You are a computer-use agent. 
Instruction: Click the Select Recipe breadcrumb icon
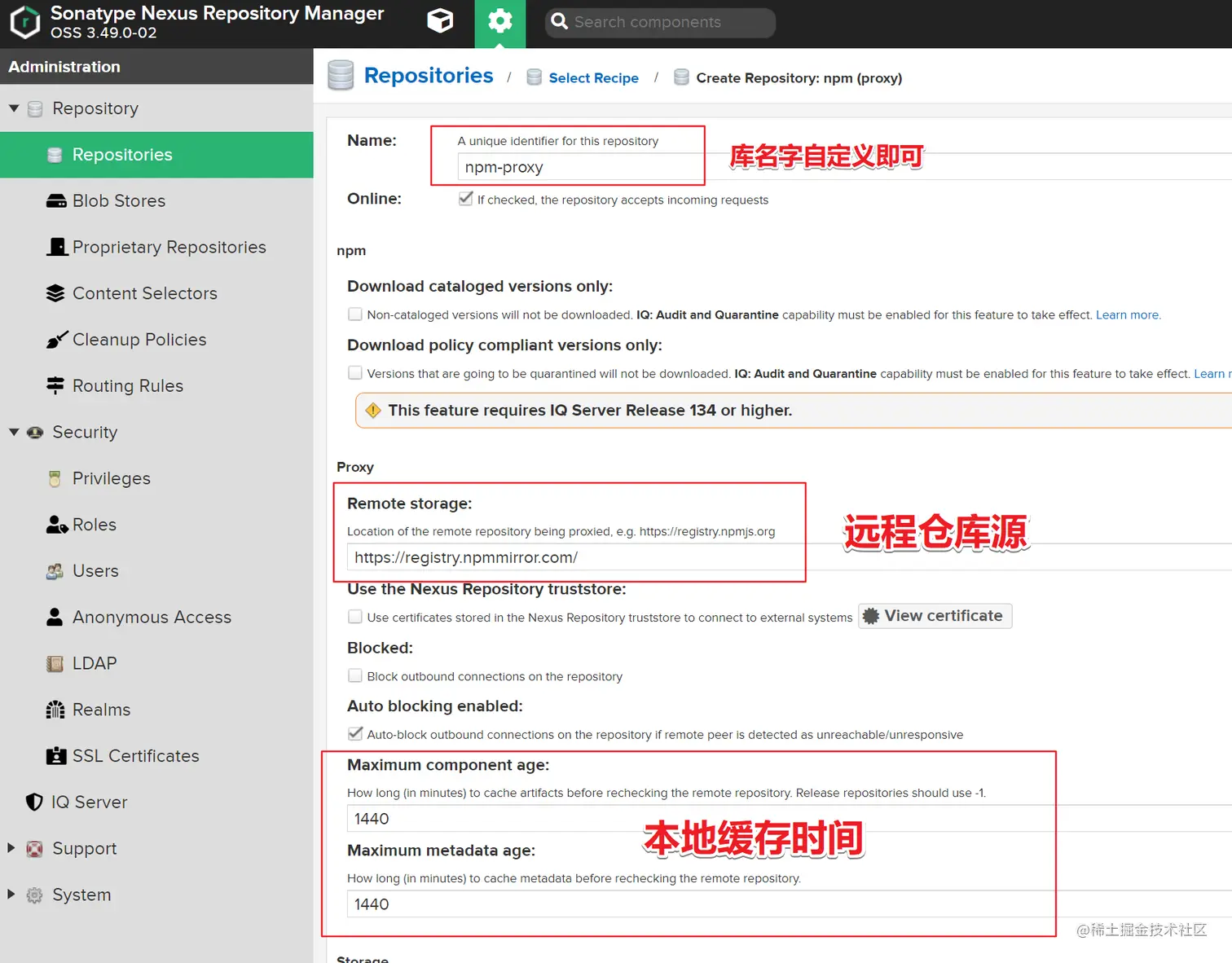[535, 77]
